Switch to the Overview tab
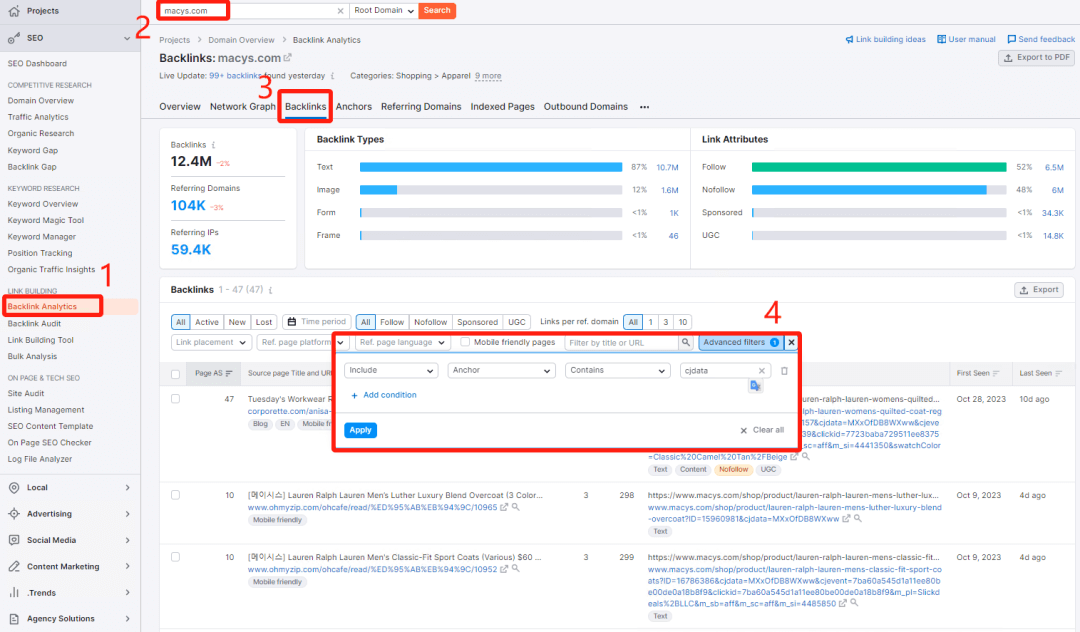The height and width of the screenshot is (632, 1080). pyautogui.click(x=180, y=107)
